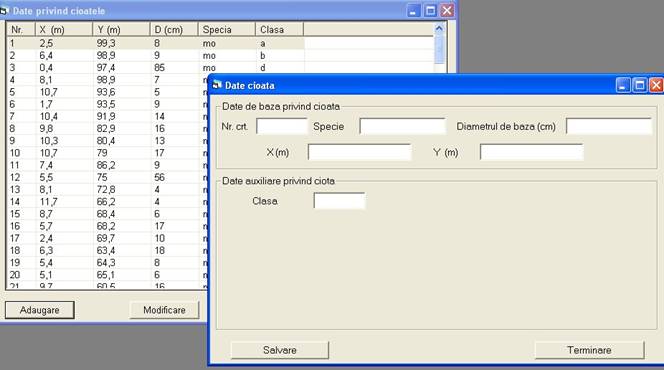Focus the Nr. crt. input field
The image size is (664, 370).
(x=282, y=126)
